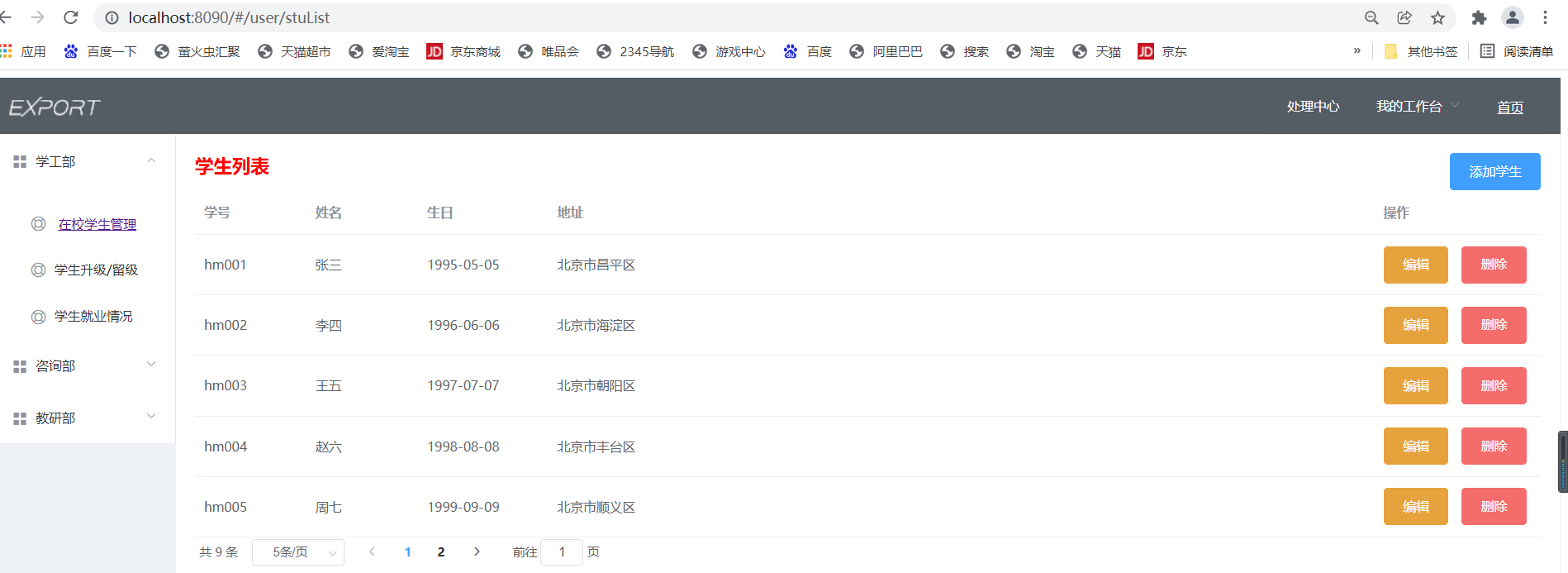Click the 添加学生 button
The height and width of the screenshot is (573, 1568).
point(1494,171)
